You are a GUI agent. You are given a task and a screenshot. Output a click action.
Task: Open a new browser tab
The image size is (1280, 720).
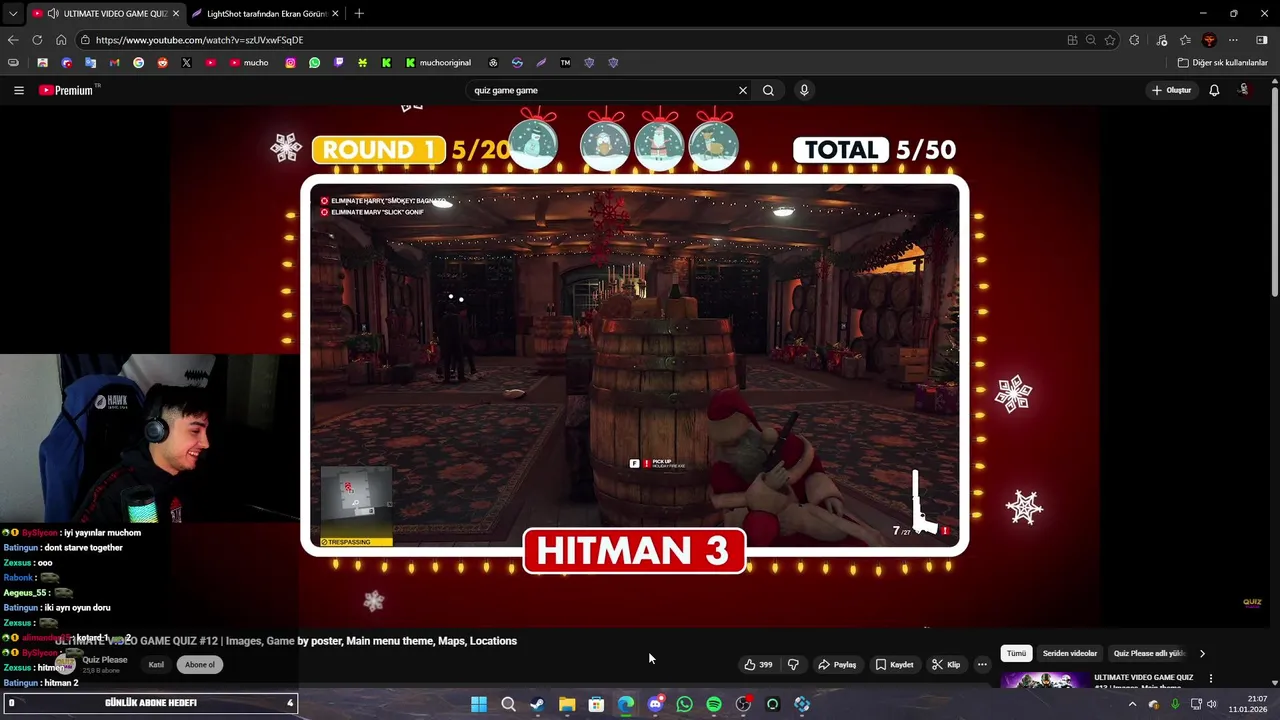(x=359, y=13)
